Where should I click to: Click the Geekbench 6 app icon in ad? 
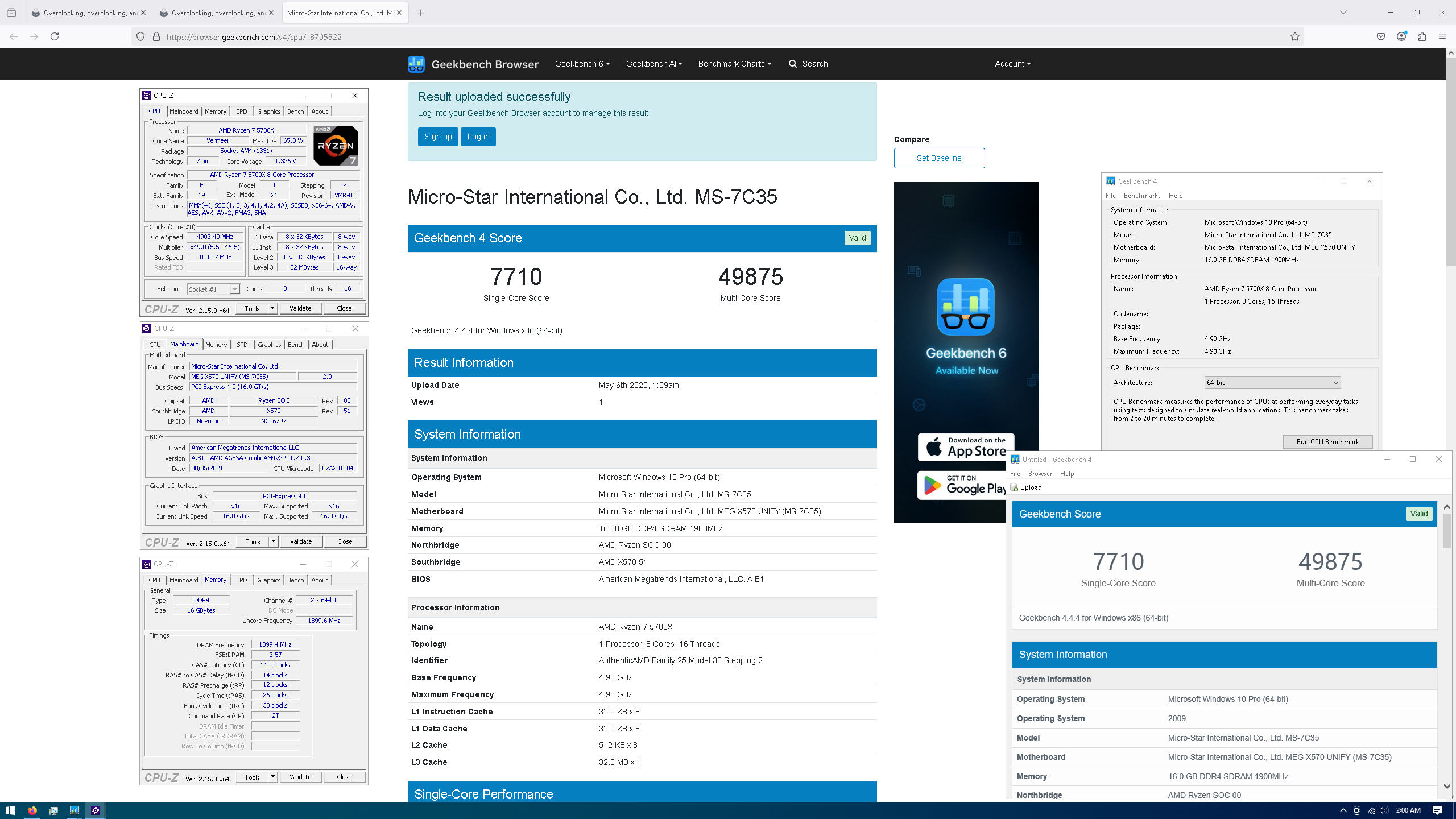966,307
